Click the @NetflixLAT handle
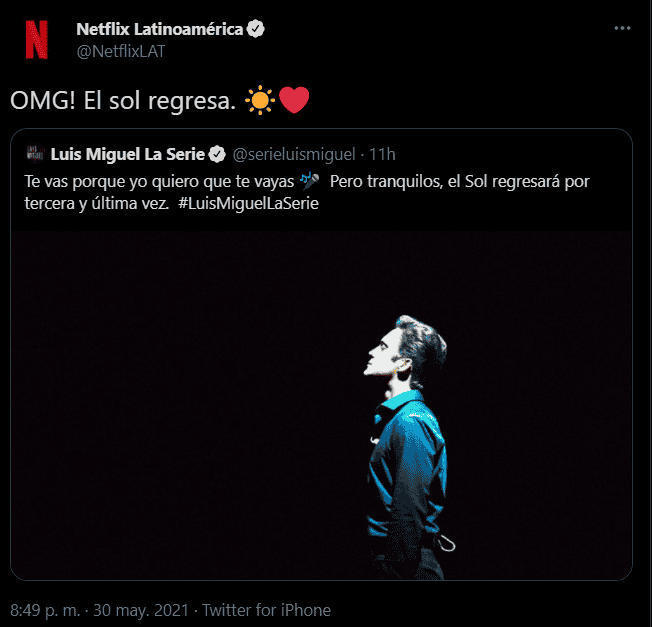 (119, 49)
